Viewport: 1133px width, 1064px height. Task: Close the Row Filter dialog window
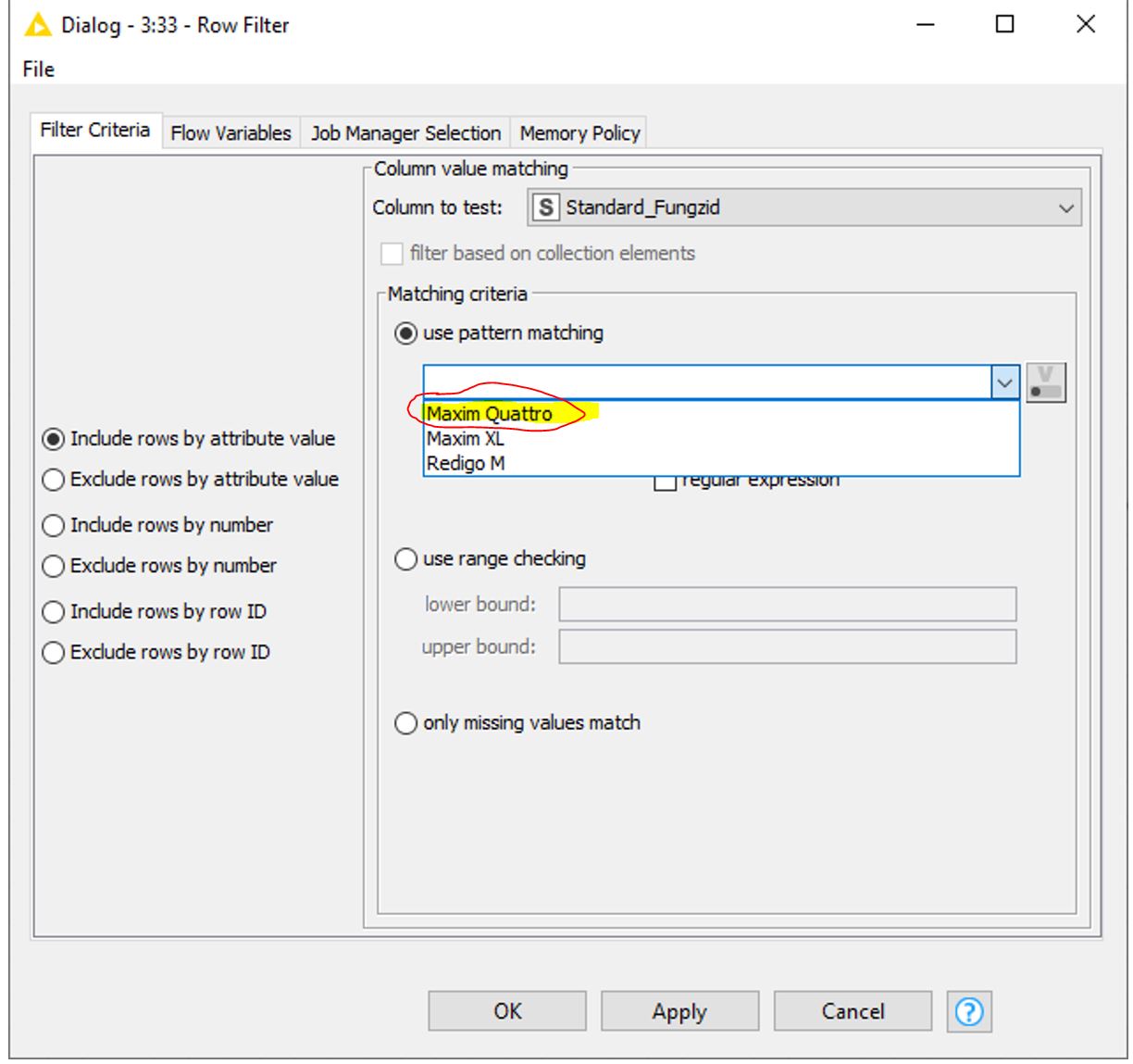[1086, 25]
